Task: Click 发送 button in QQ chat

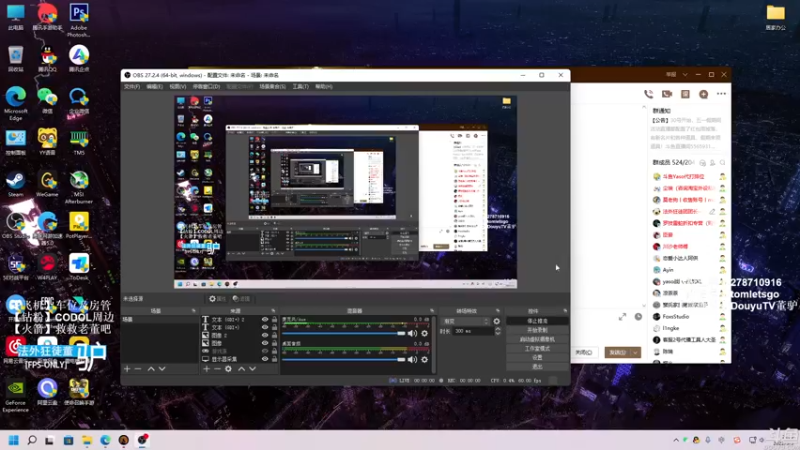Action: coord(618,353)
